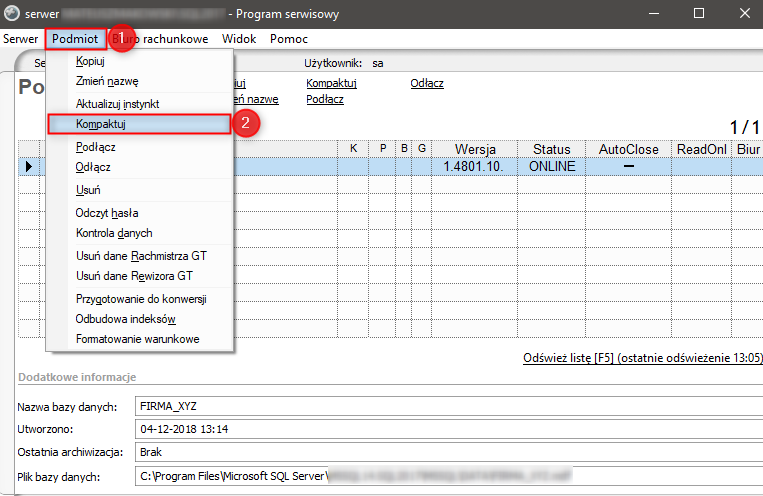Open the Podmiot menu
Viewport: 763px width, 496px height.
75,39
